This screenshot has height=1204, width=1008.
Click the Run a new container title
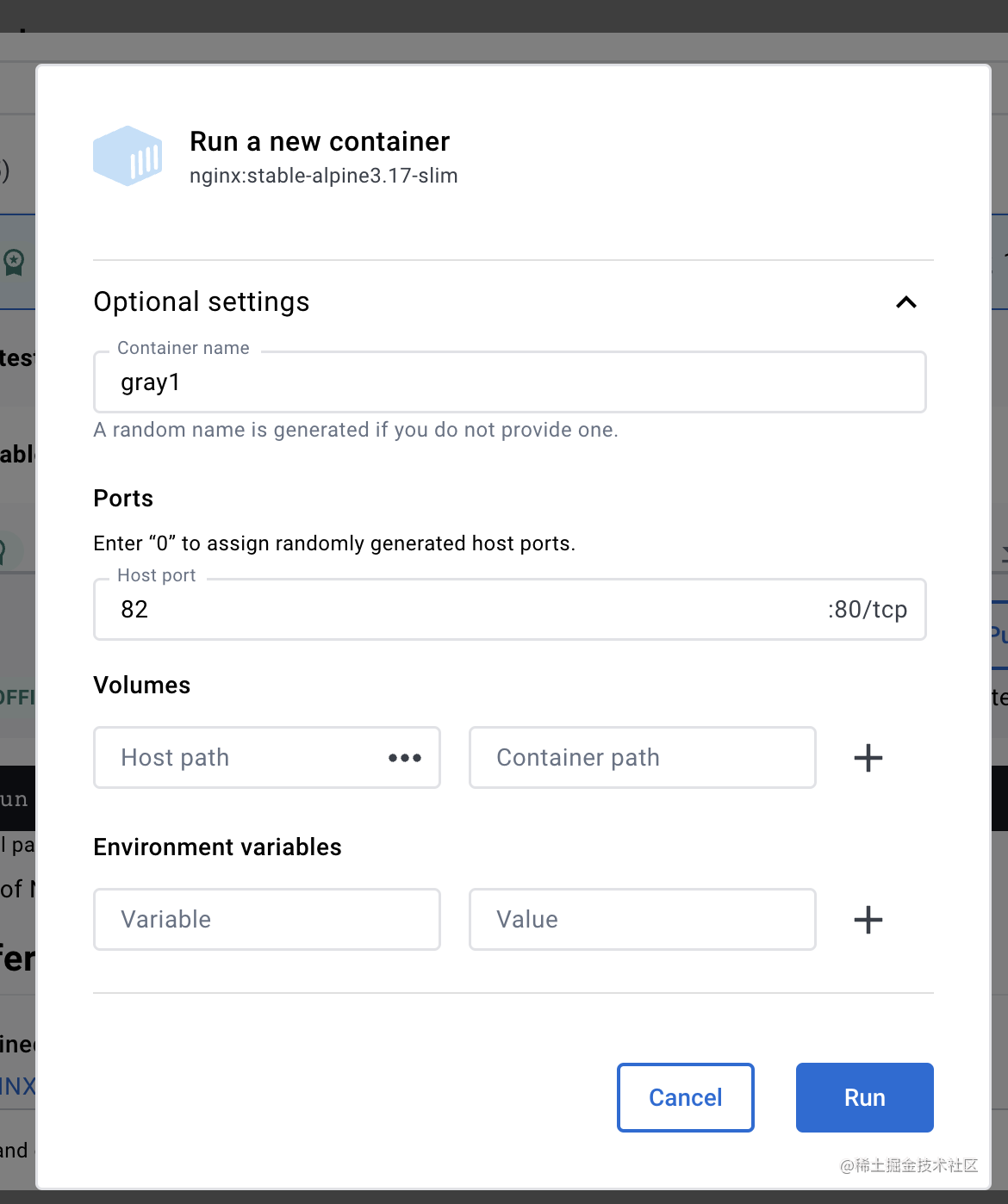(320, 141)
